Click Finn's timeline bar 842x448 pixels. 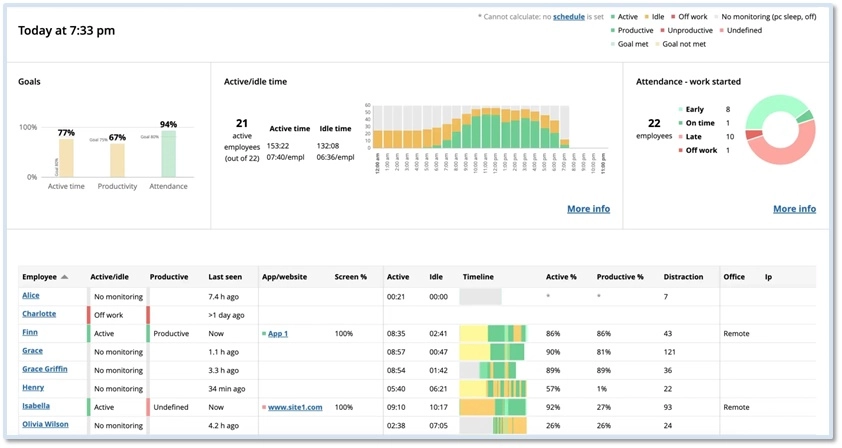(495, 333)
